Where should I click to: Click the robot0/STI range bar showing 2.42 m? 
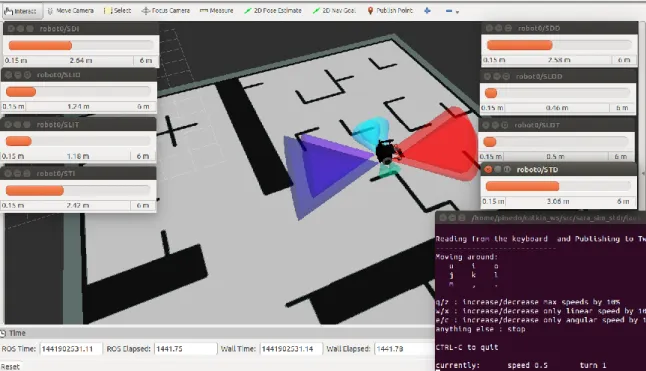[78, 190]
